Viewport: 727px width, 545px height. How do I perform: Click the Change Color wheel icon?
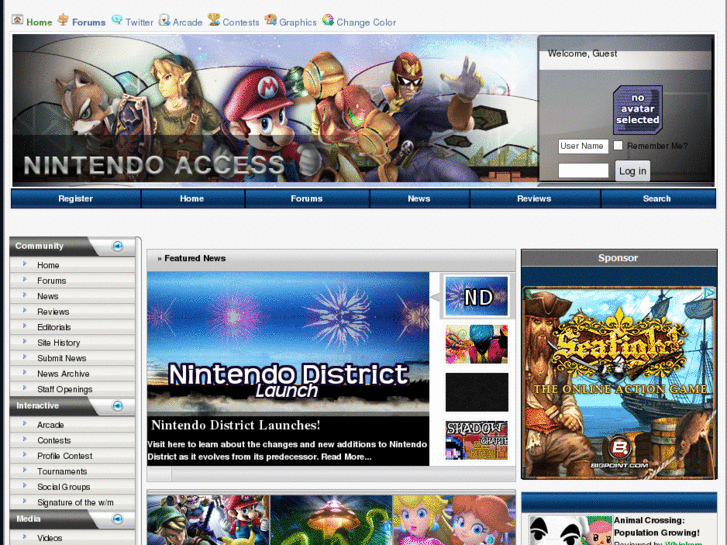[328, 20]
